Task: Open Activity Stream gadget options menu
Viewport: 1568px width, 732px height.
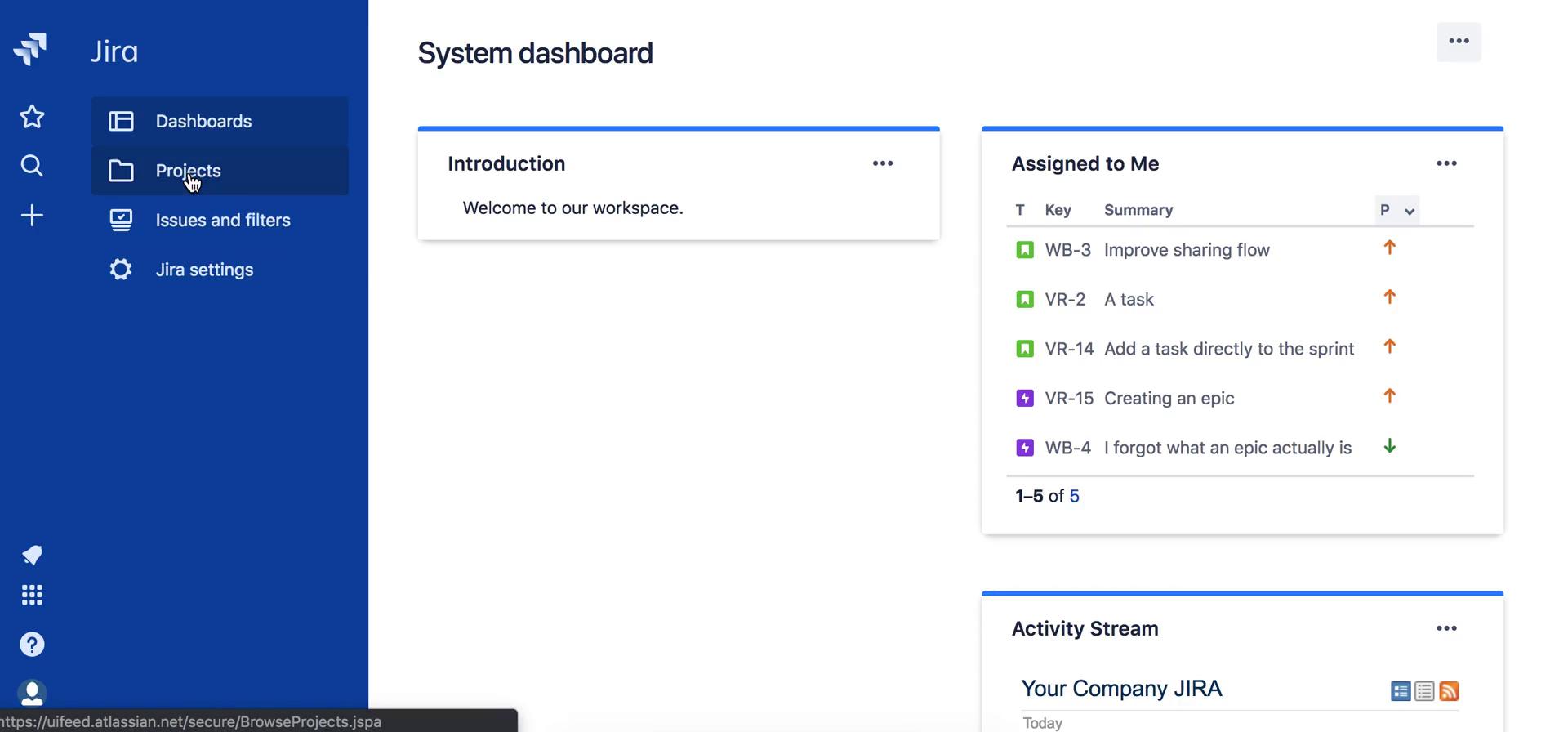Action: click(1446, 628)
